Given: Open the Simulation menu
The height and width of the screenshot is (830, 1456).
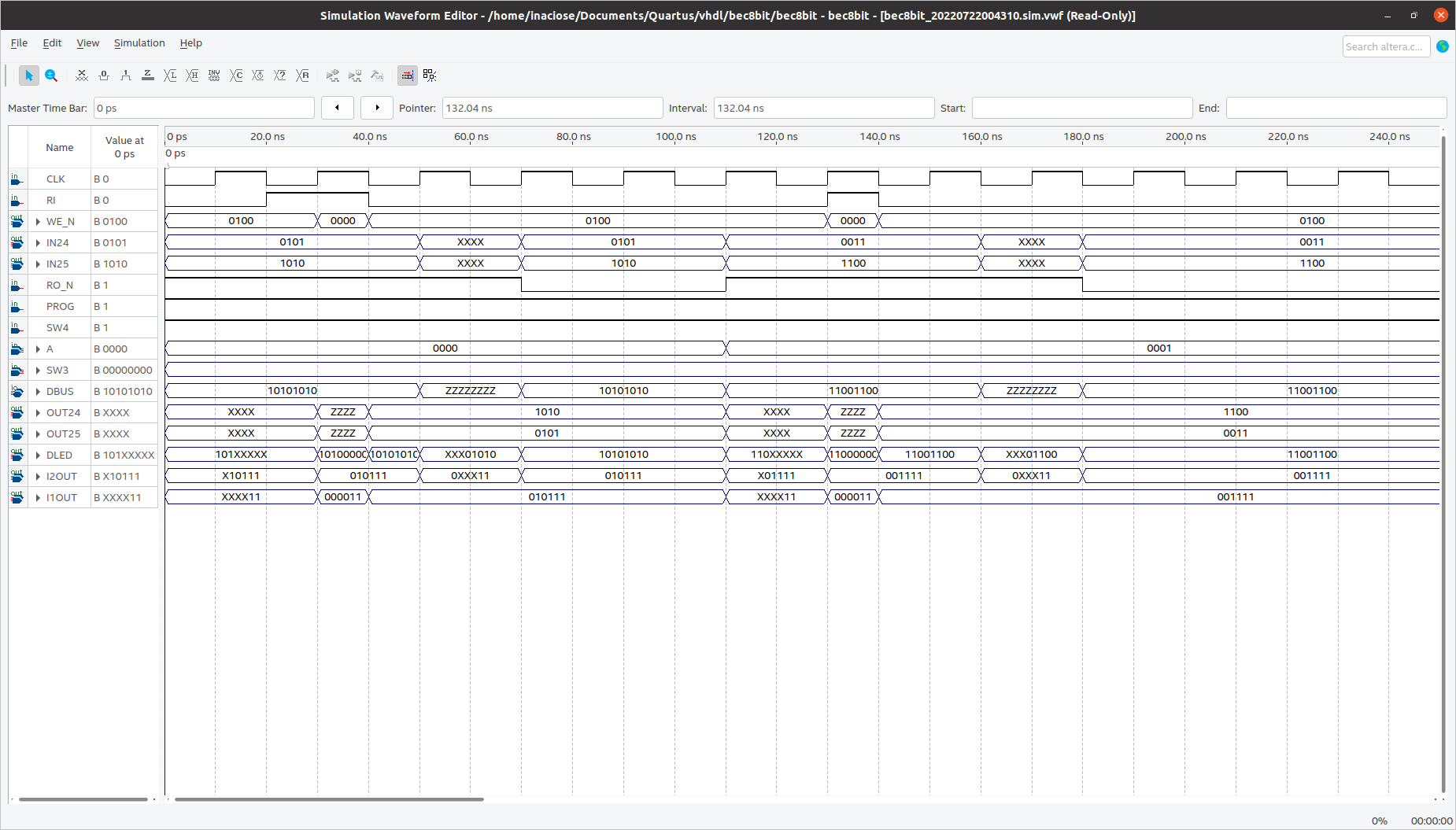Looking at the screenshot, I should click(x=139, y=43).
